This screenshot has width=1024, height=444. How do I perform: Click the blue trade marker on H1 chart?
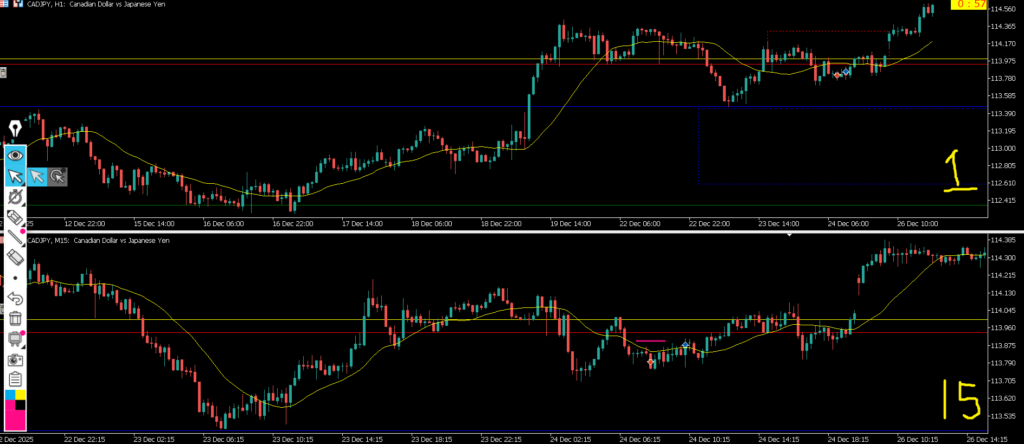846,71
